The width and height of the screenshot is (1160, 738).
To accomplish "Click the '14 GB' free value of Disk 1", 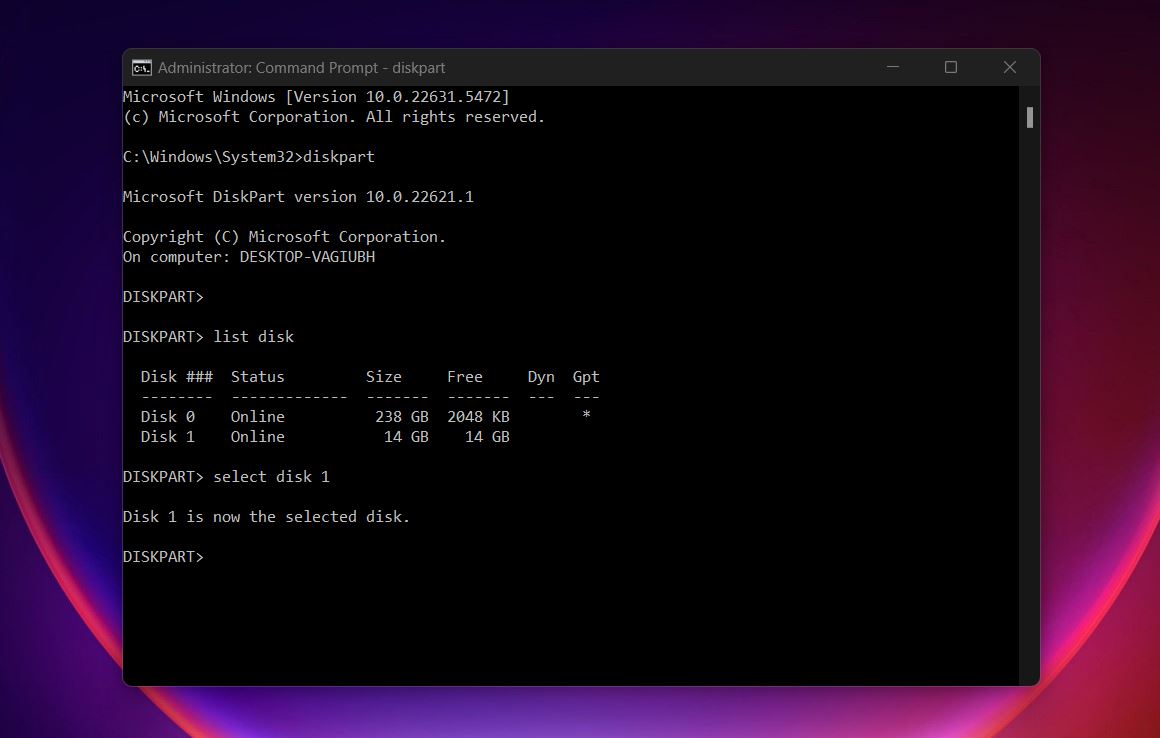I will [x=487, y=436].
